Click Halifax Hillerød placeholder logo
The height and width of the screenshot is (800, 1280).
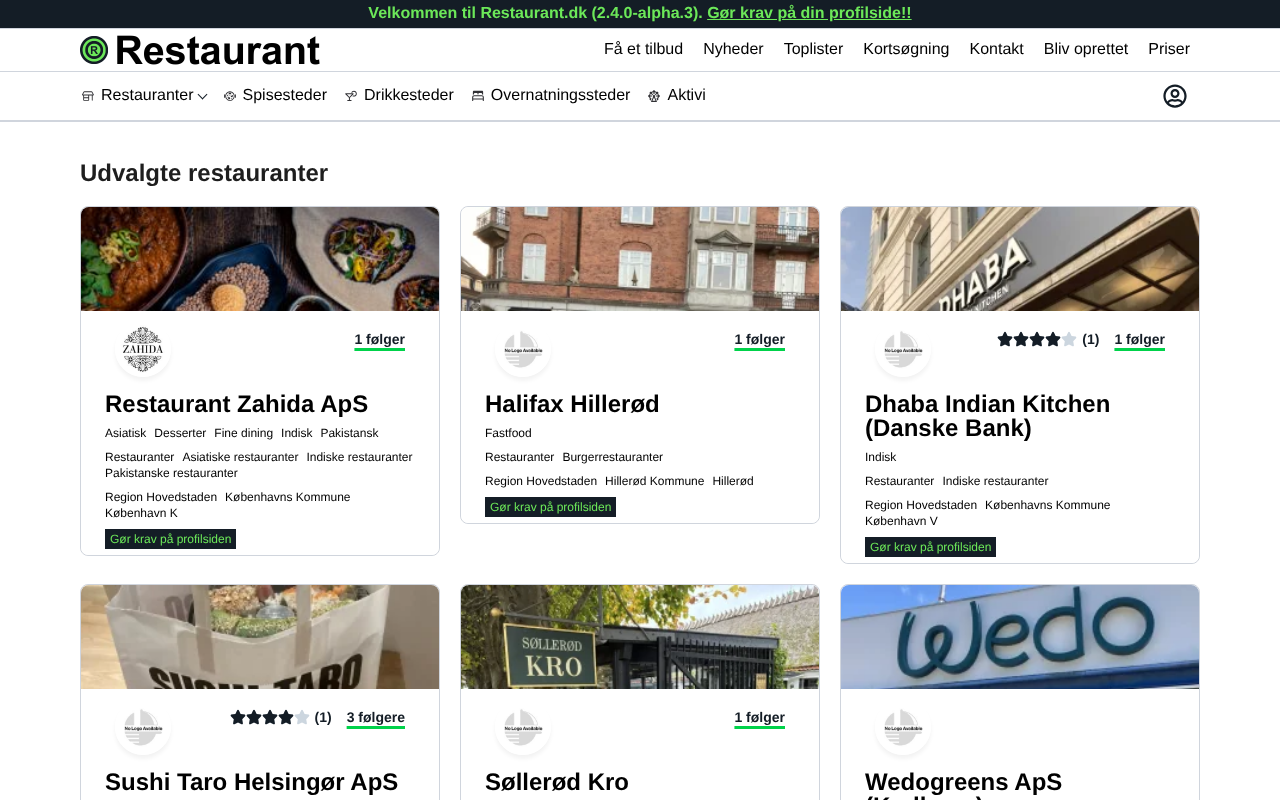click(x=523, y=349)
